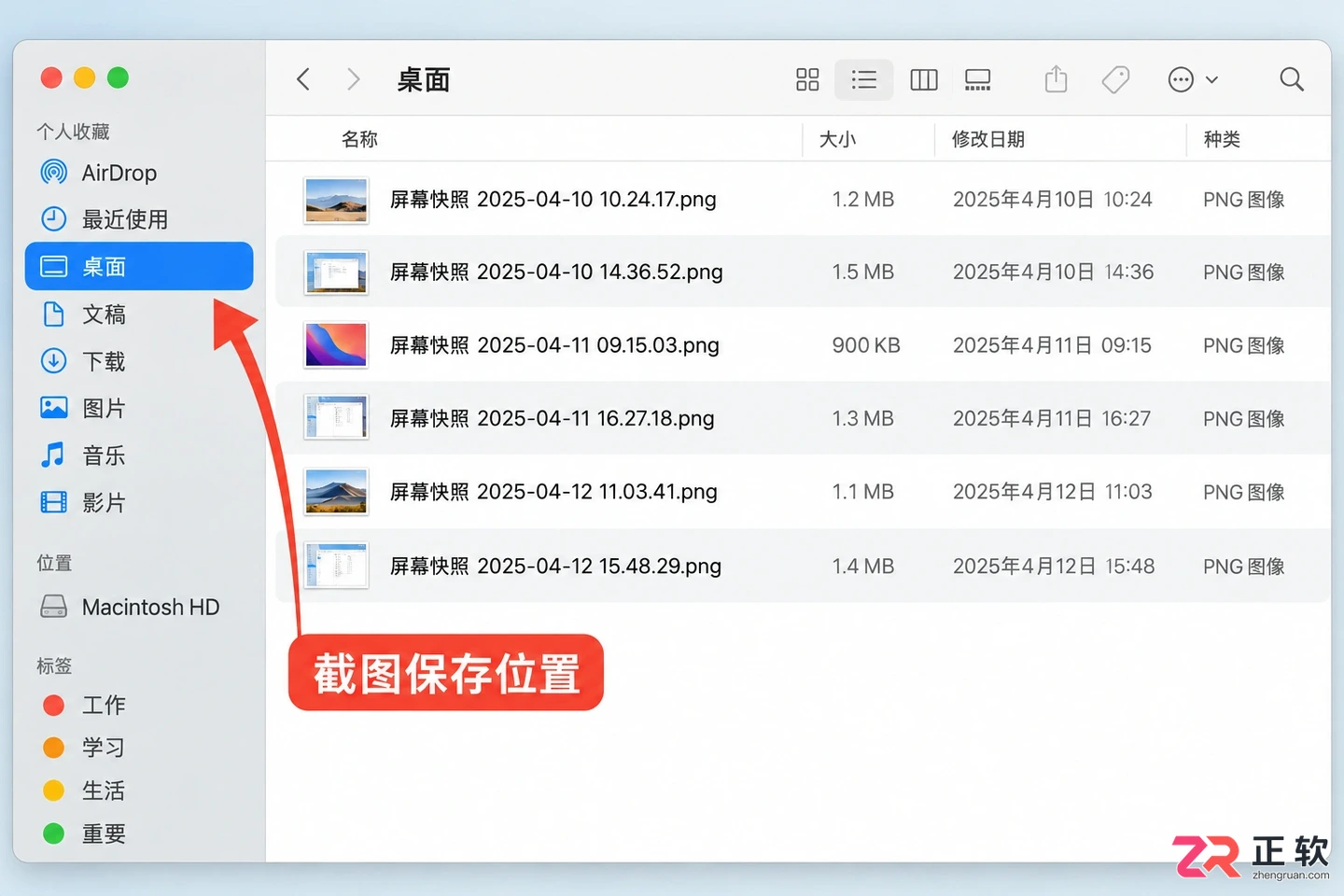
Task: Switch to column view
Action: coord(924,79)
